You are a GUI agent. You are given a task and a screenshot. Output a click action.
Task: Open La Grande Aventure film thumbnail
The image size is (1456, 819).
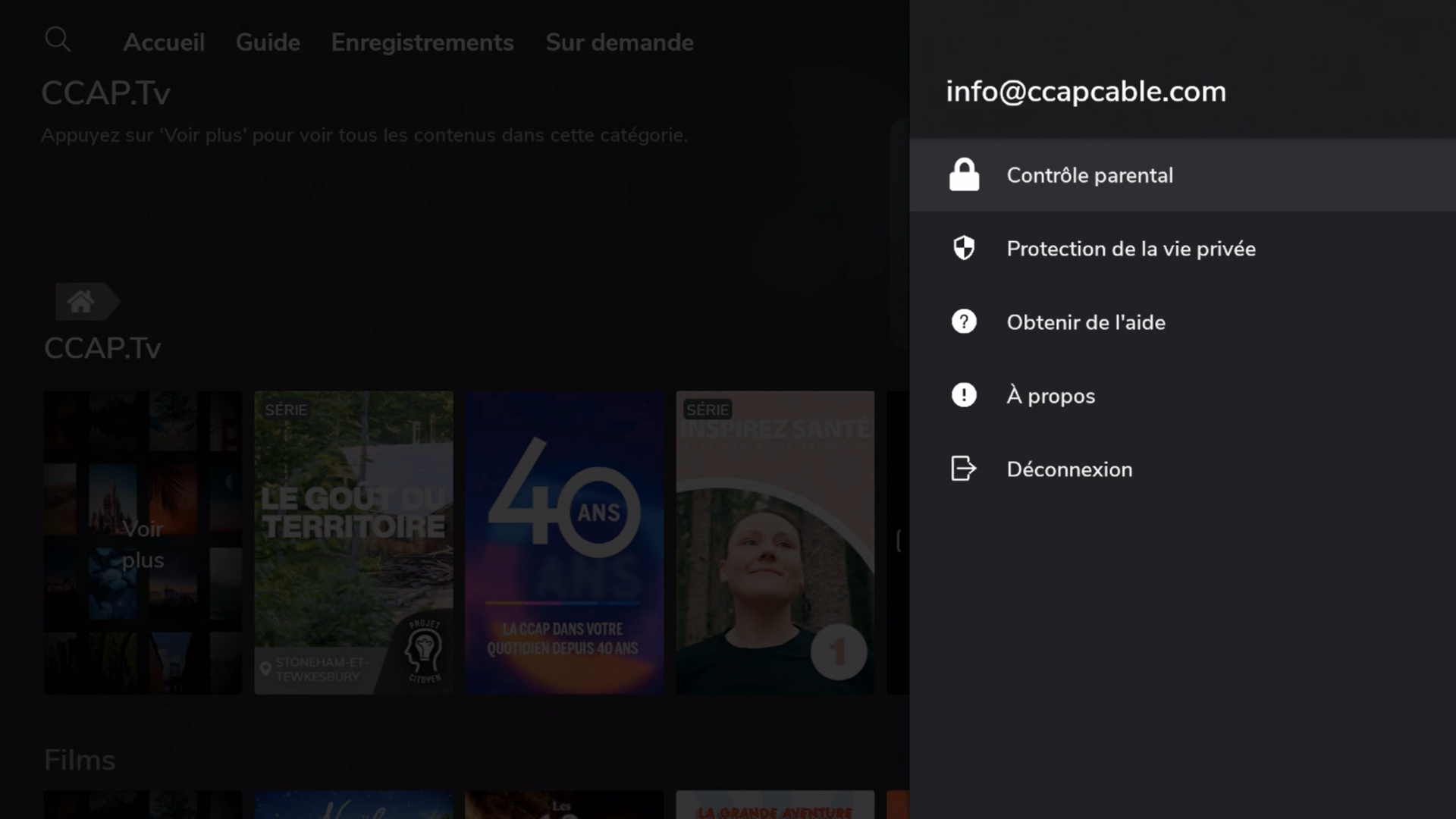775,805
